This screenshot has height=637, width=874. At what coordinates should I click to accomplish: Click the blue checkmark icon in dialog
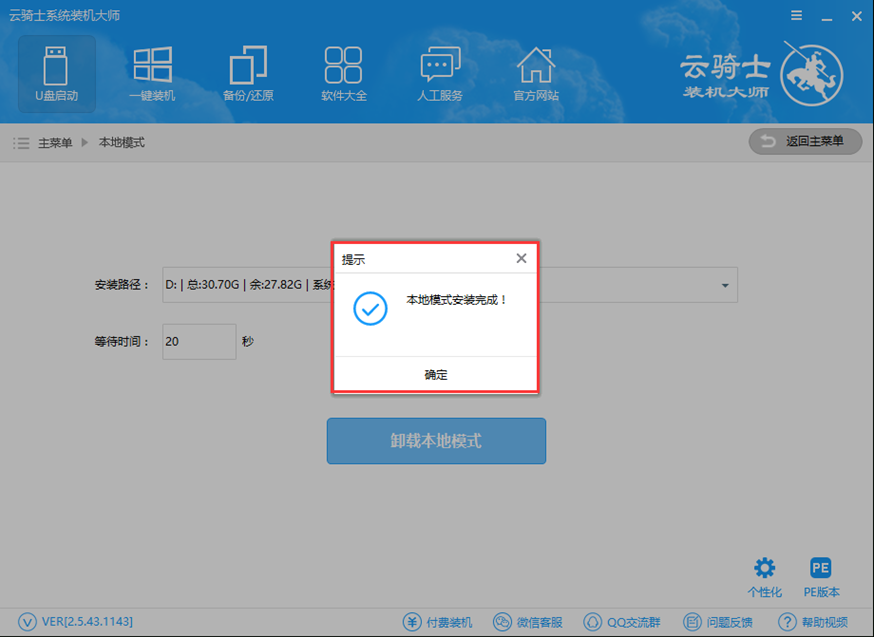click(x=370, y=308)
